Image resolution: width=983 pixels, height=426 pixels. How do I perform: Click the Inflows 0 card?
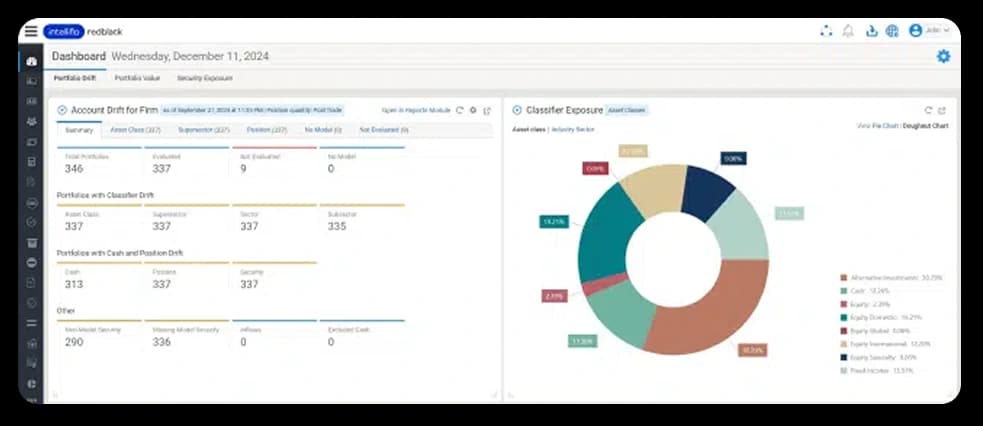click(275, 336)
